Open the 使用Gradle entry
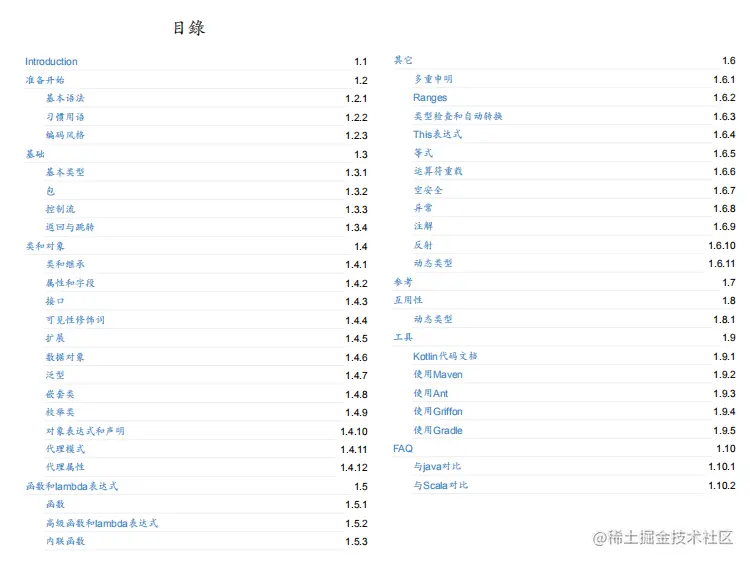750x563 pixels. tap(438, 431)
